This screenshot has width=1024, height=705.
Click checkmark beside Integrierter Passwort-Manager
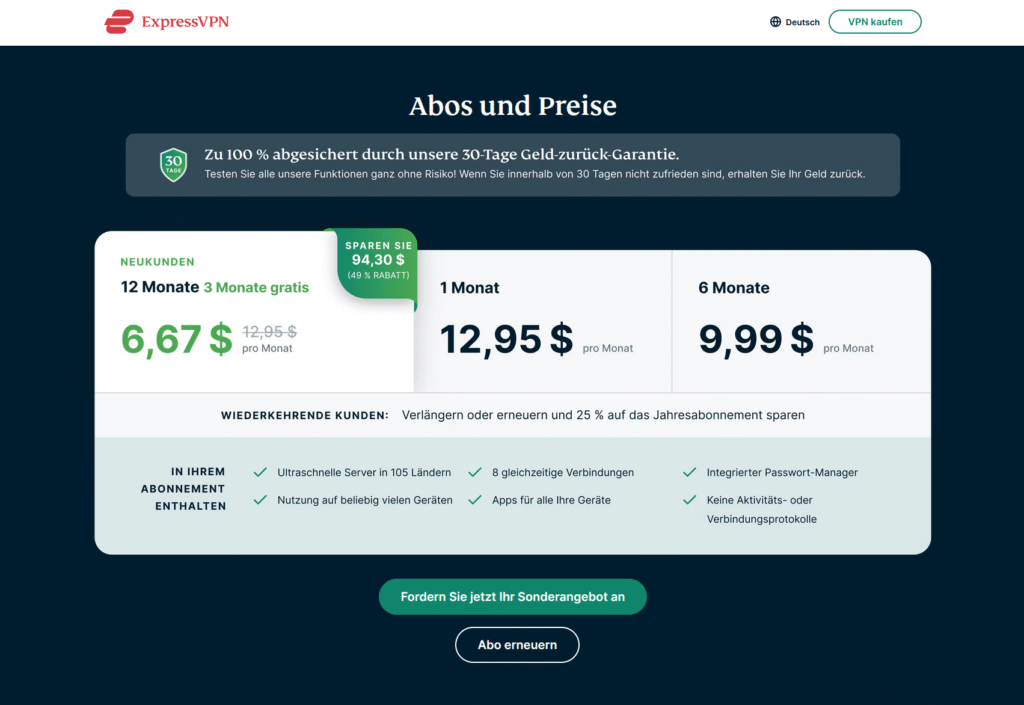(x=689, y=472)
